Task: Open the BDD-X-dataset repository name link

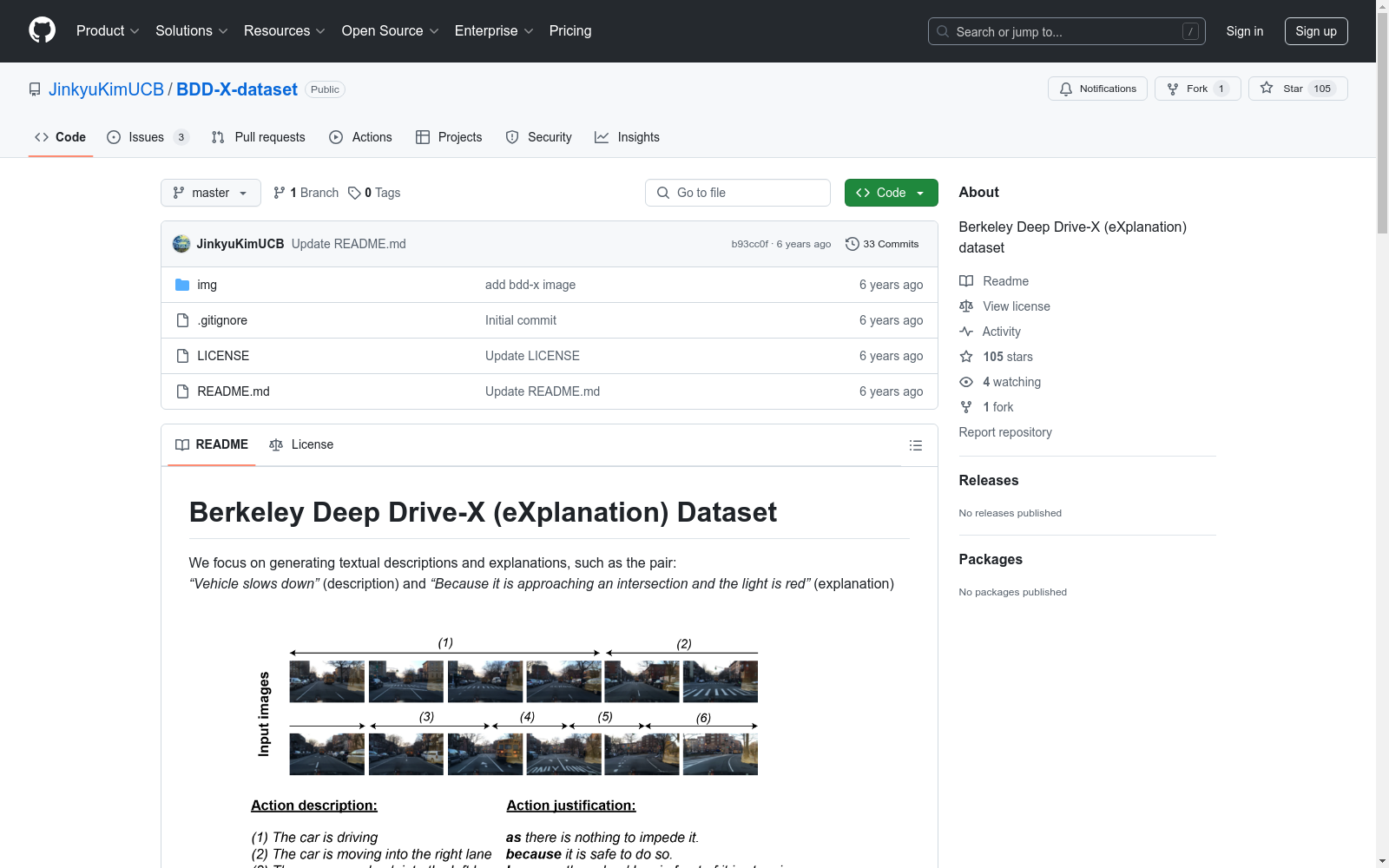Action: tap(237, 89)
